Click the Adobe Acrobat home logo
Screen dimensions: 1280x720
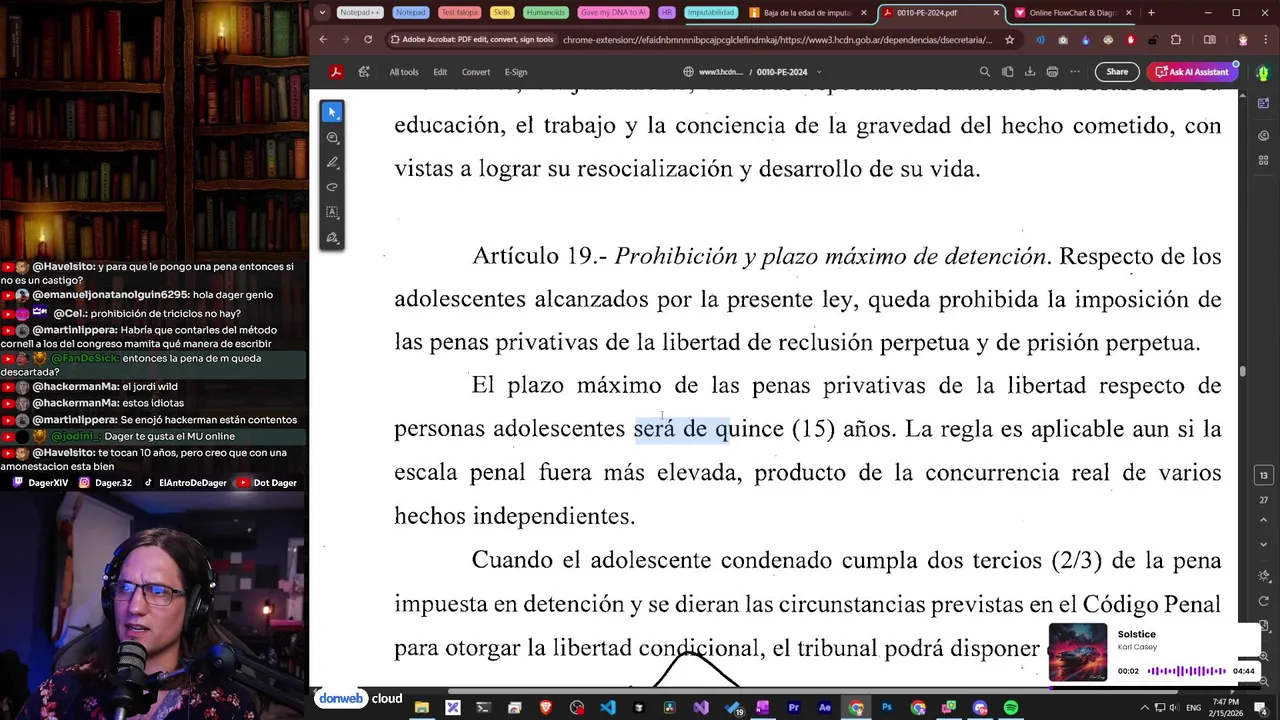336,72
